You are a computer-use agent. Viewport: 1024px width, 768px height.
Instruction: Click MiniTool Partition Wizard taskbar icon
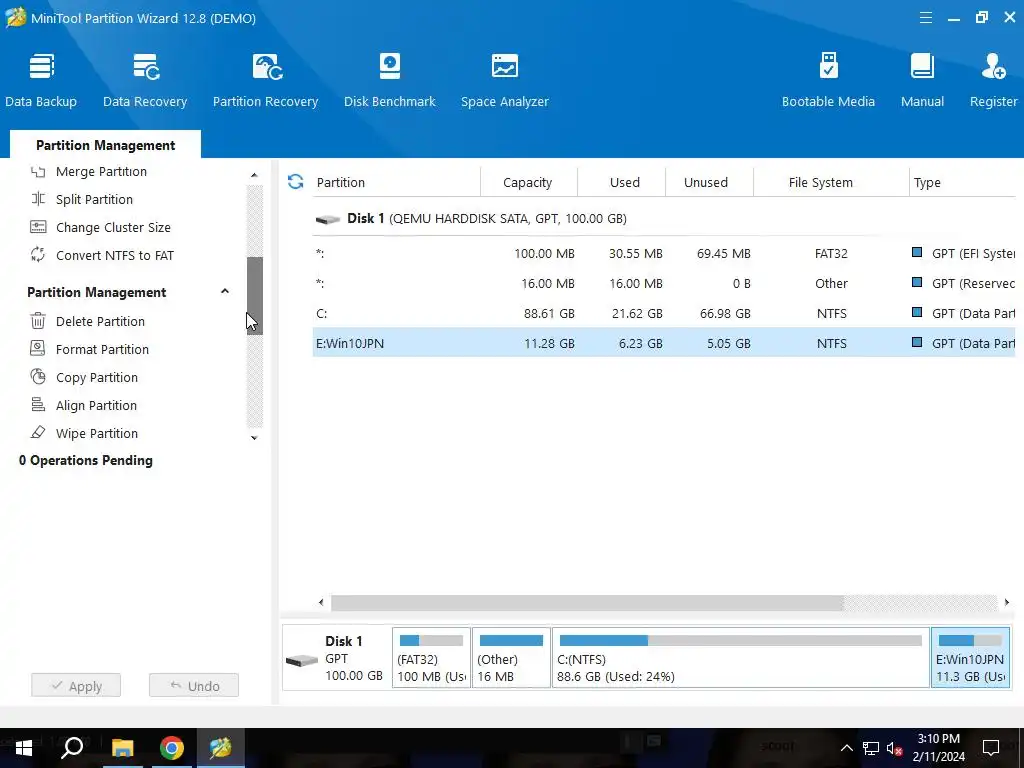click(x=221, y=748)
